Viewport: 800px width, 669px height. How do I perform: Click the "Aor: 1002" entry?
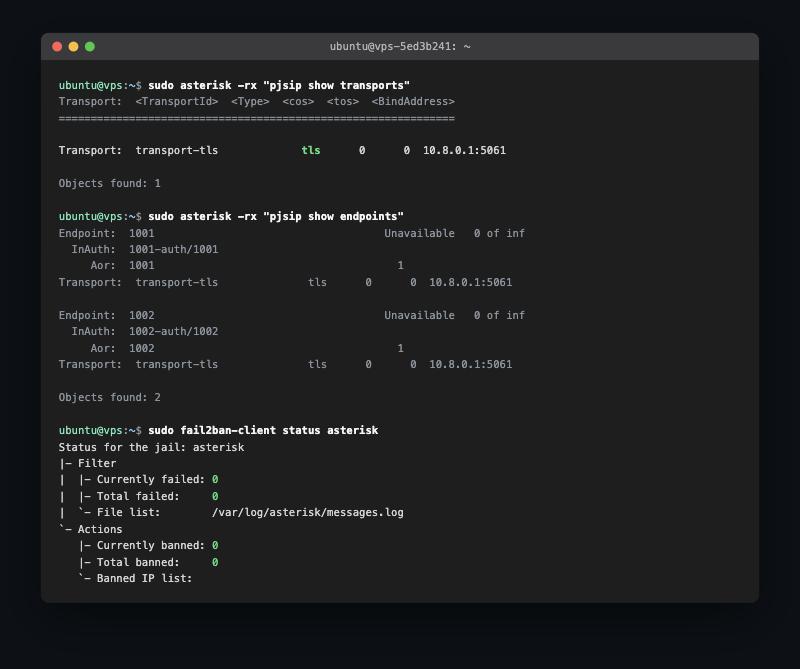(x=122, y=348)
